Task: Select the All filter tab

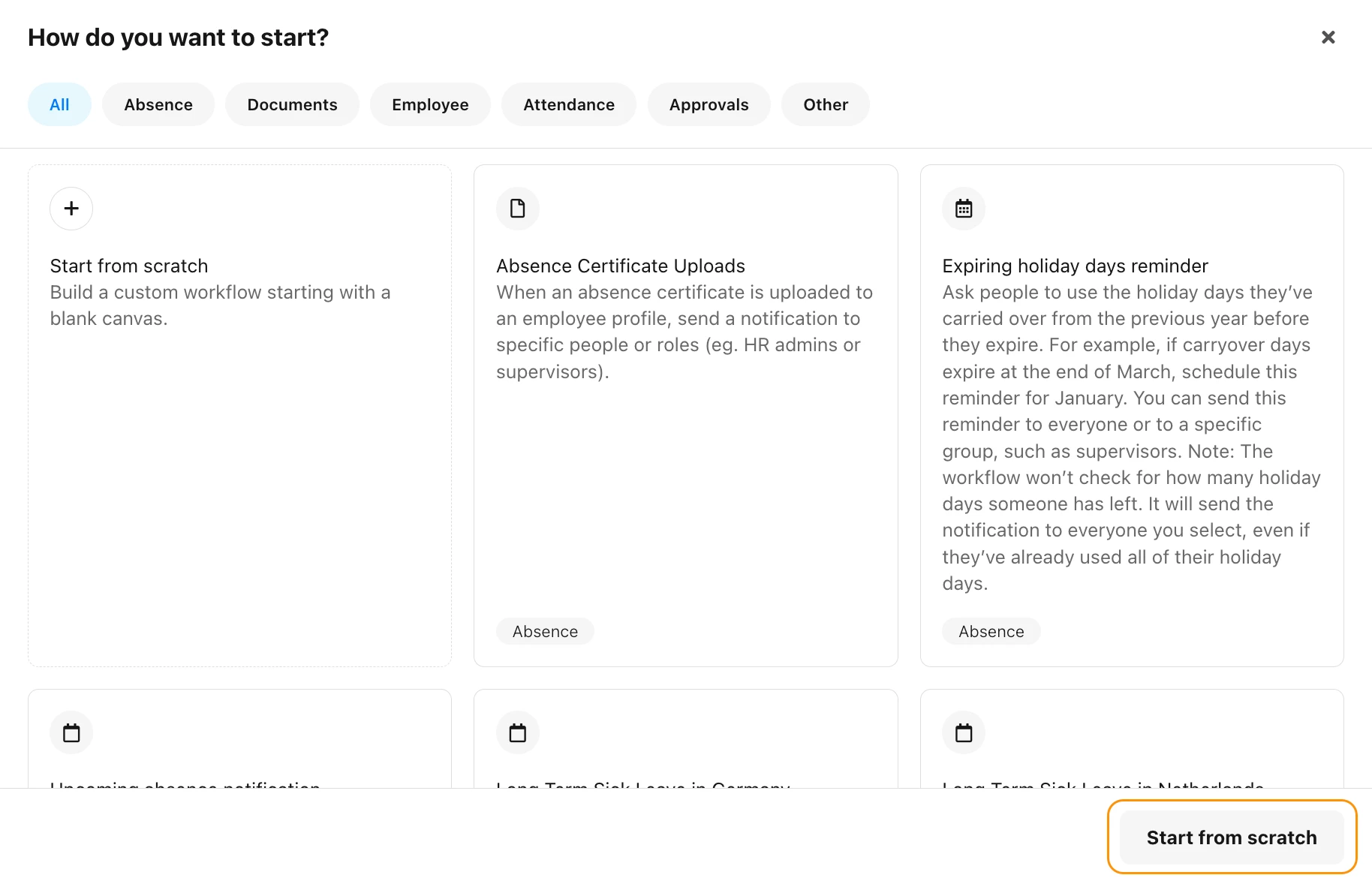Action: [59, 104]
